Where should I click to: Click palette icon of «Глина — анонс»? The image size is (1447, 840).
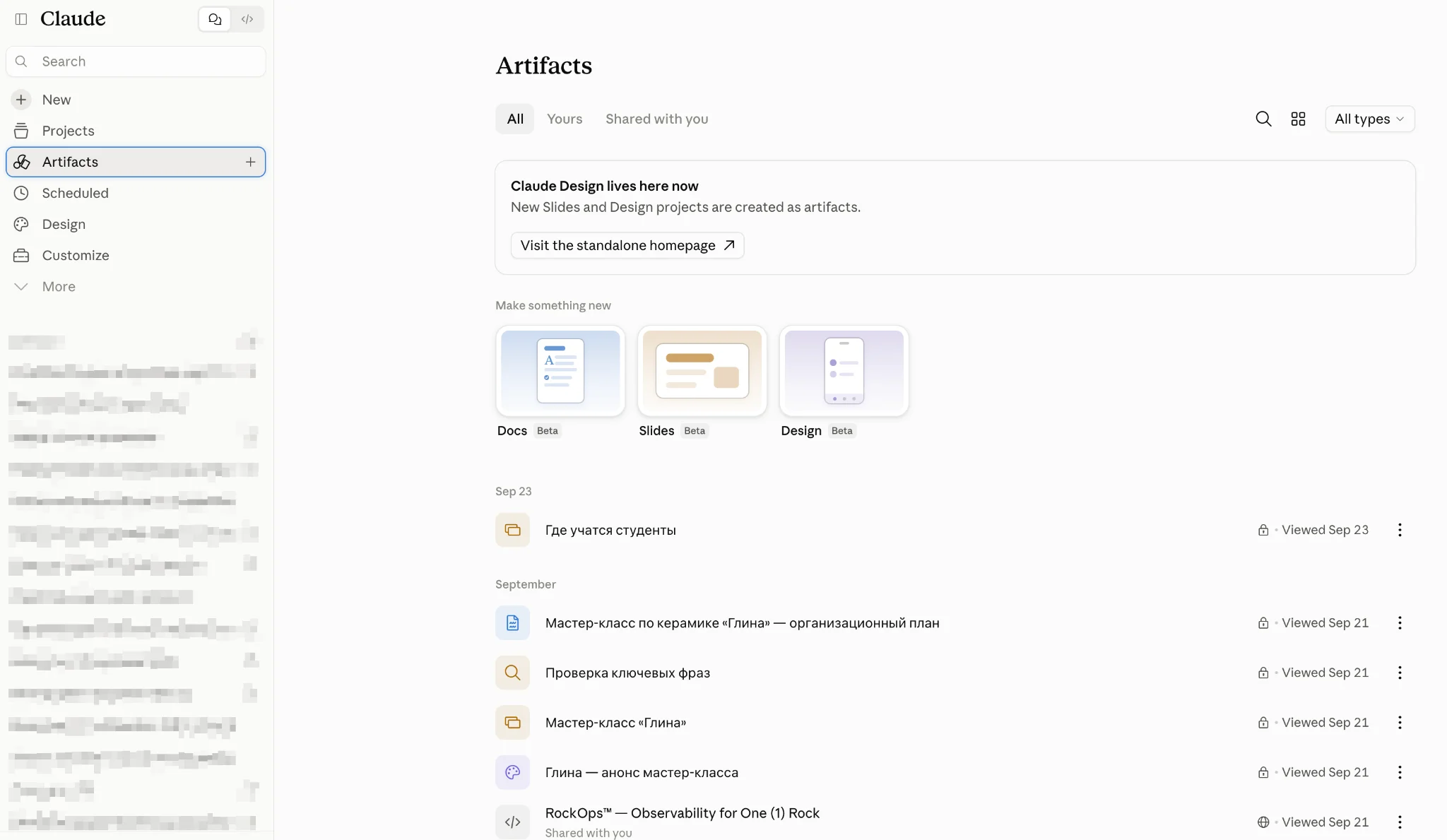tap(512, 772)
